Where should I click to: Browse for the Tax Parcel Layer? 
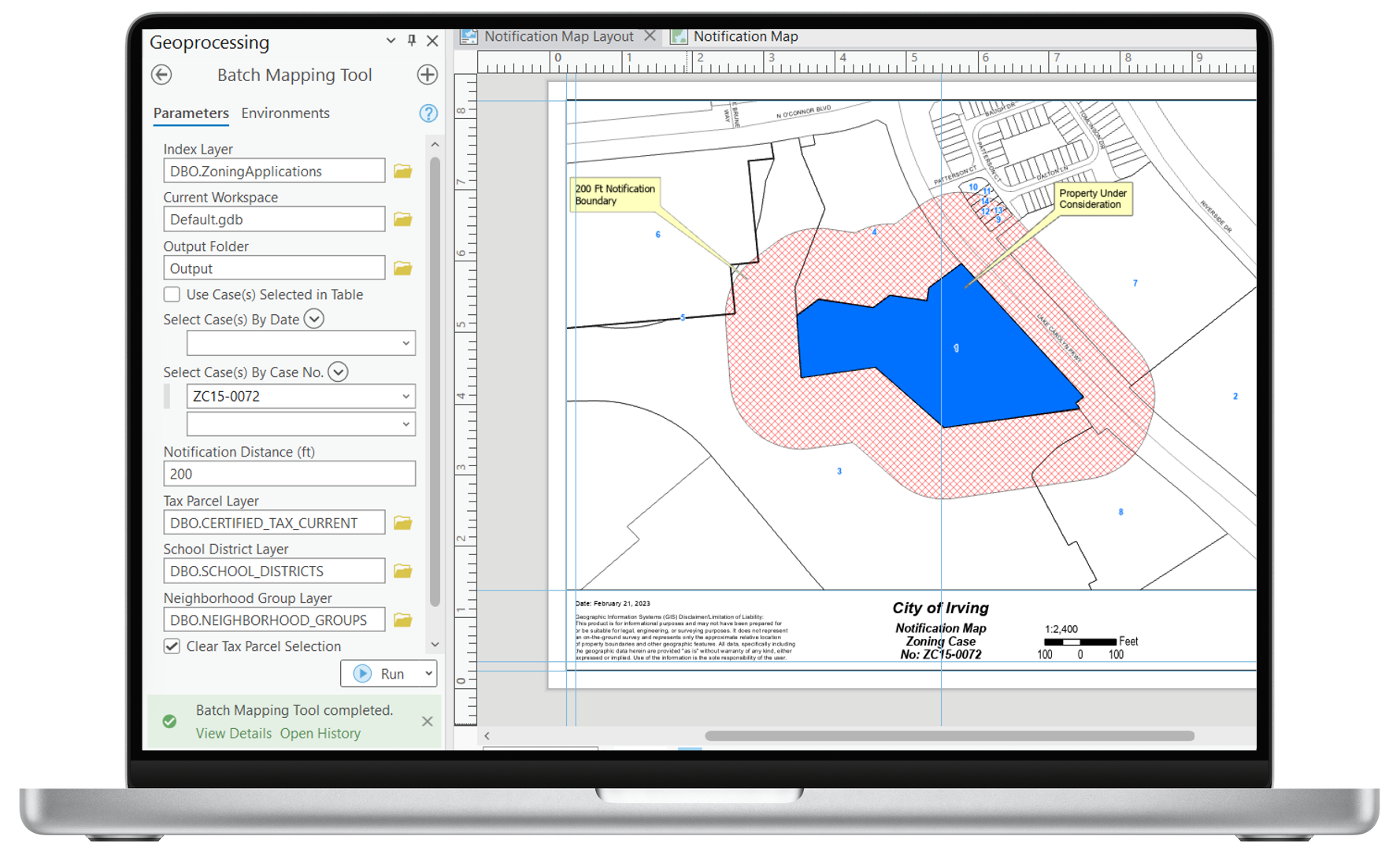[402, 522]
